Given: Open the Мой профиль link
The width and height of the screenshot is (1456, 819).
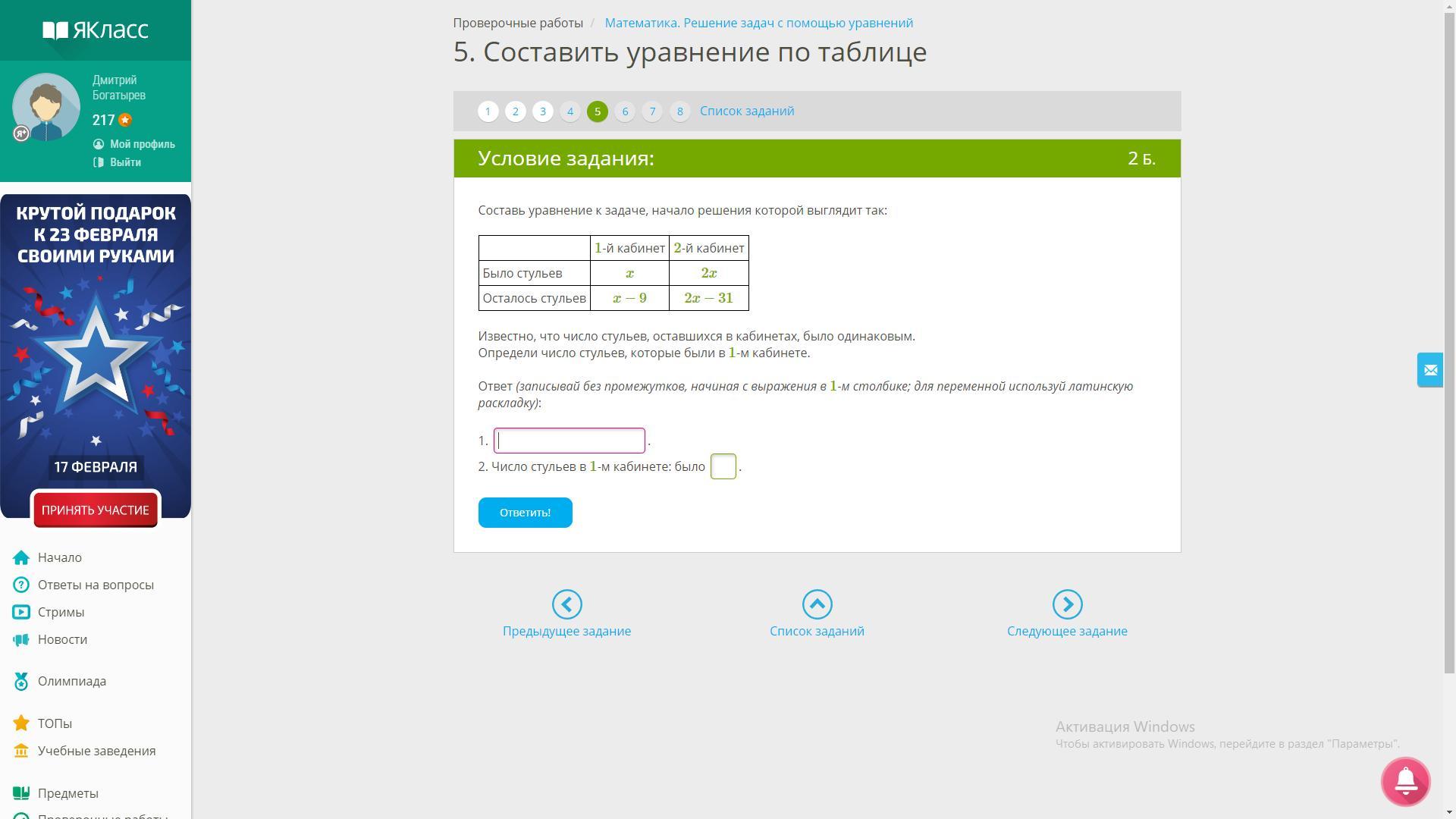Looking at the screenshot, I should coord(142,144).
